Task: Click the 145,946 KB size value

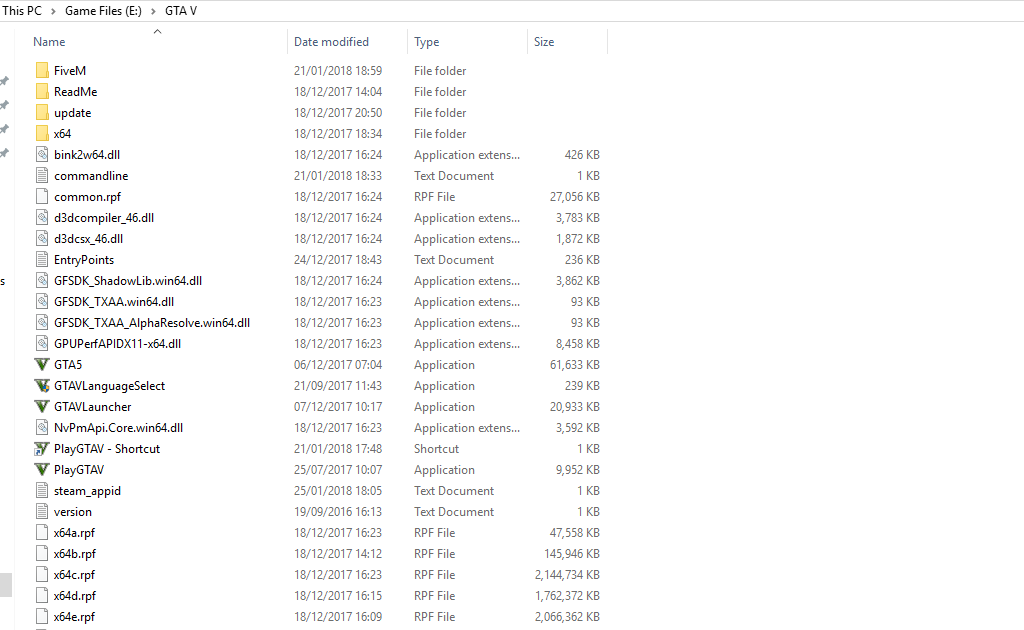Action: coord(572,554)
